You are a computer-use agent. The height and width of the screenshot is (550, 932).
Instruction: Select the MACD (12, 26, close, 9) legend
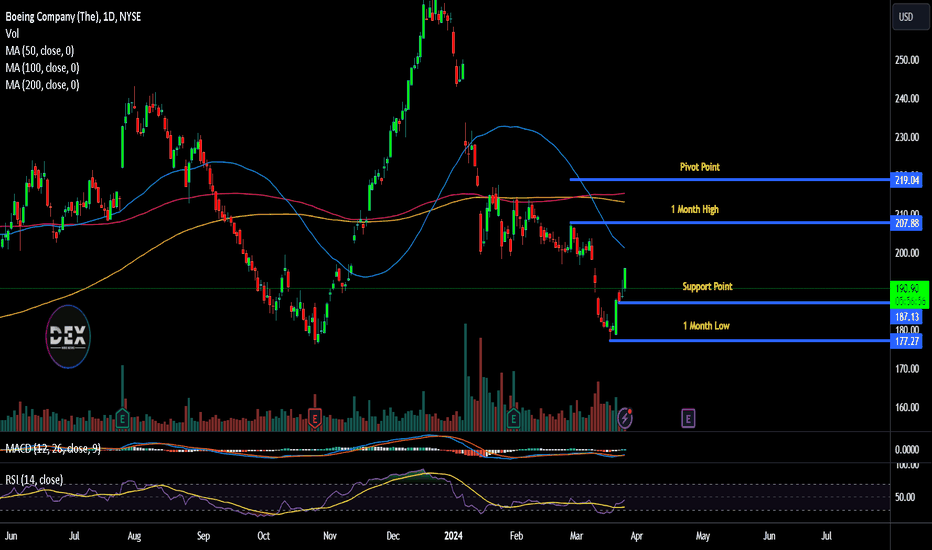coord(53,449)
